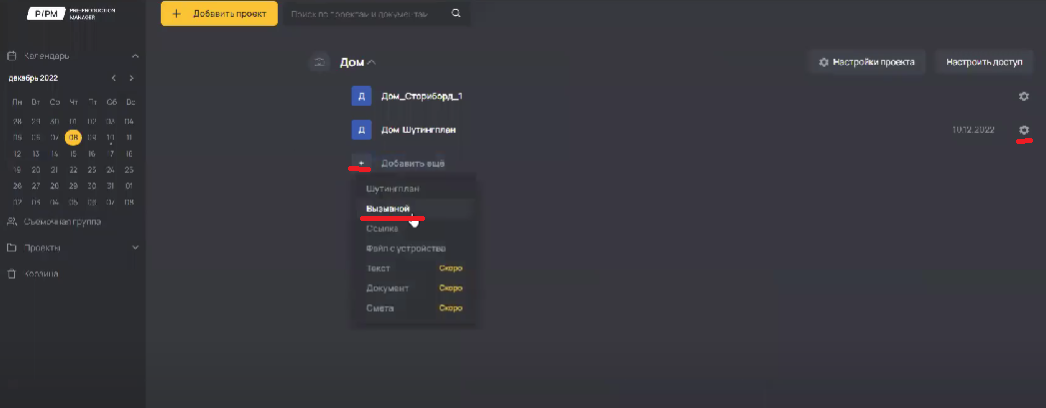Open the Дом_Сториборд_1 document
The height and width of the screenshot is (408, 1046).
(422, 96)
